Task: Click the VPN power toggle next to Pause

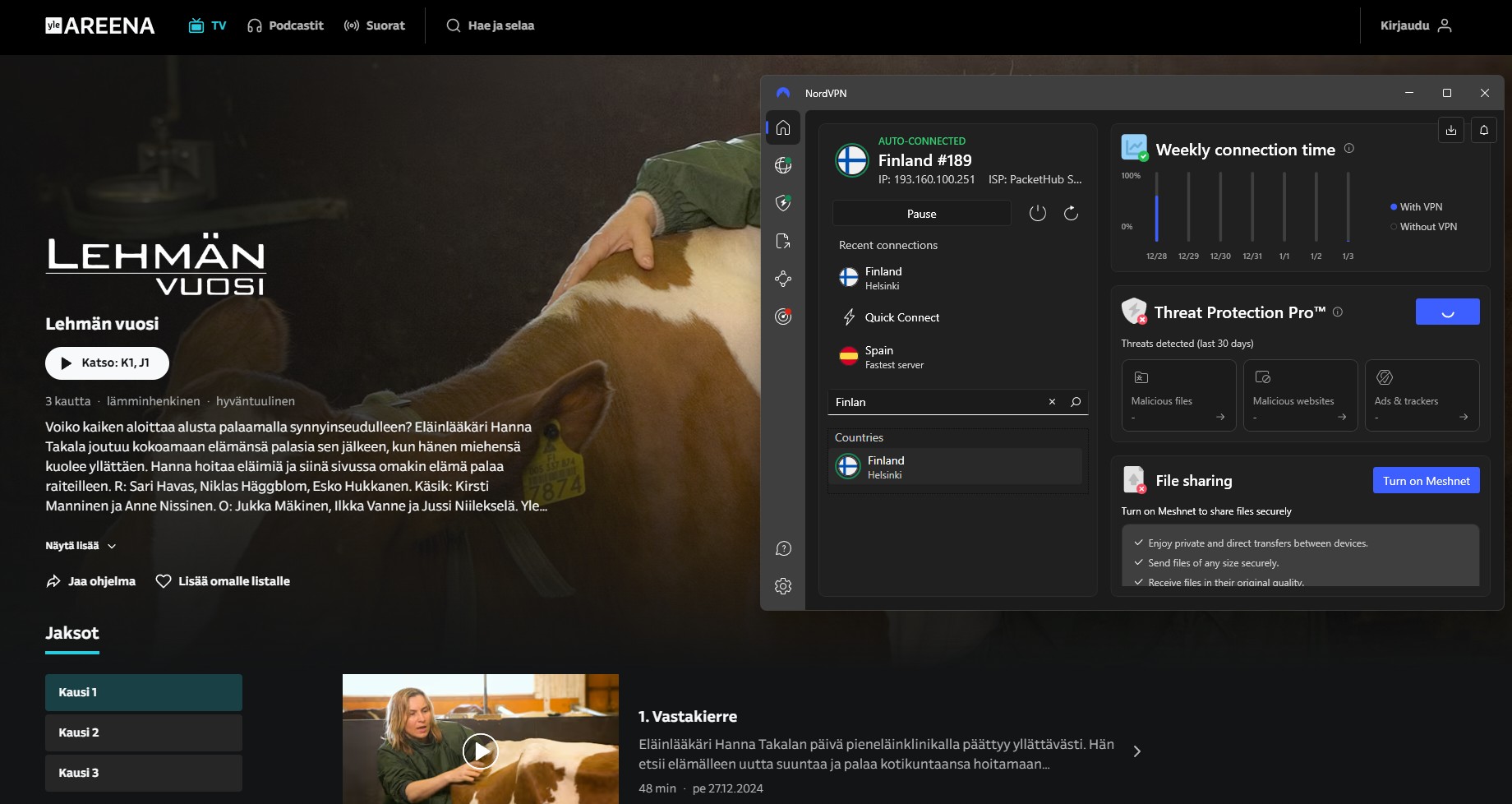Action: [x=1038, y=213]
